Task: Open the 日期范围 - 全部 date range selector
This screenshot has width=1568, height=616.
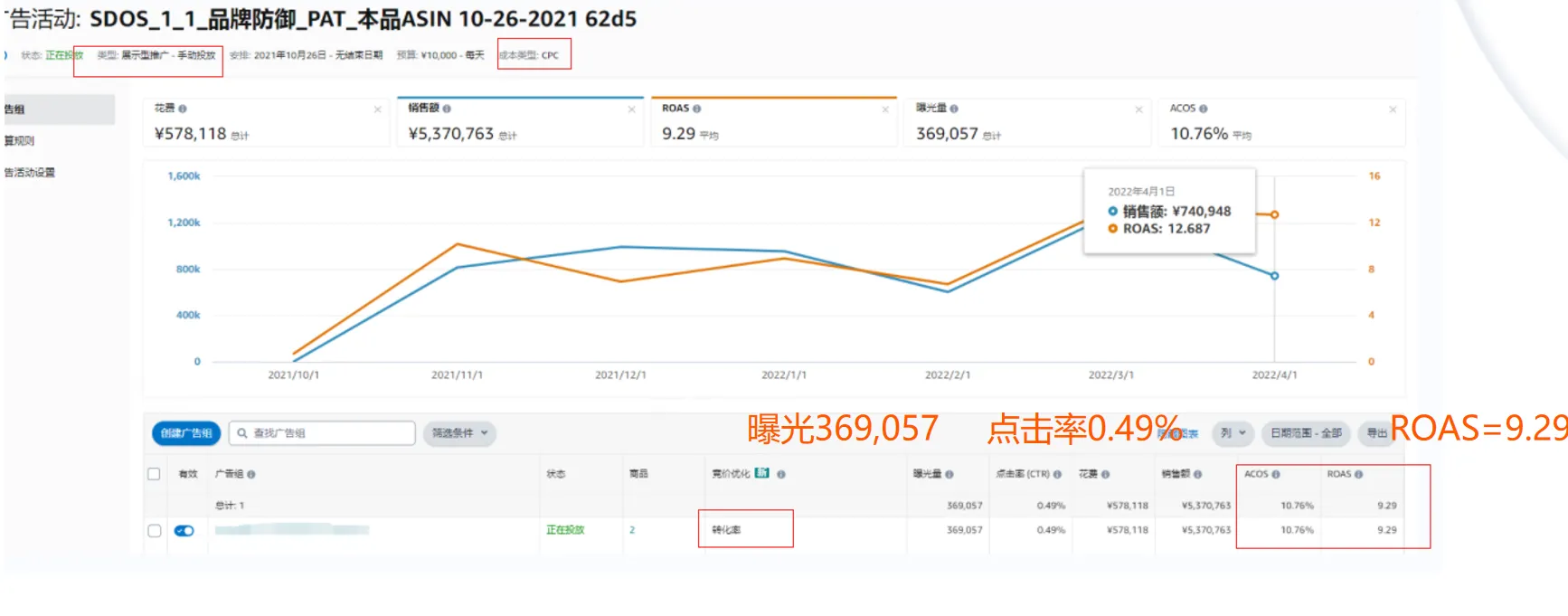Action: (x=1306, y=433)
